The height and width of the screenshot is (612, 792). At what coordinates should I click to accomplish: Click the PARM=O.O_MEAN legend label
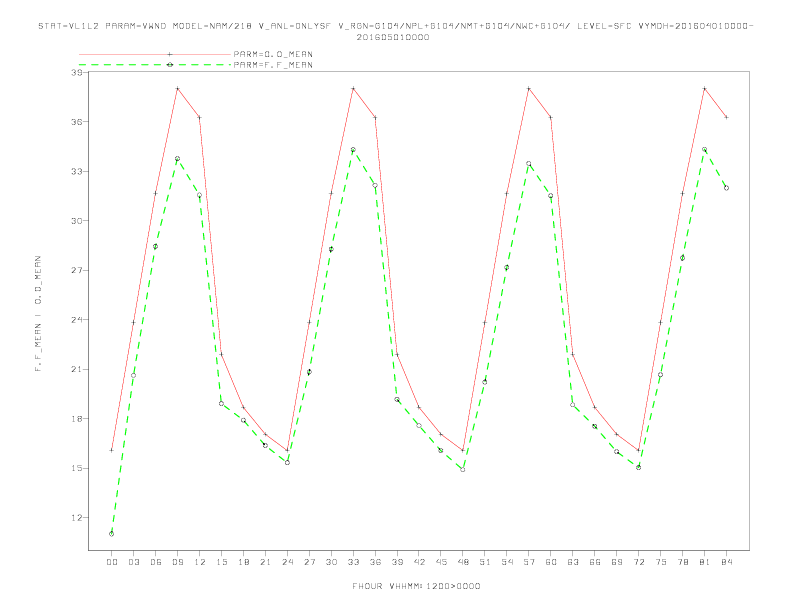[x=273, y=54]
